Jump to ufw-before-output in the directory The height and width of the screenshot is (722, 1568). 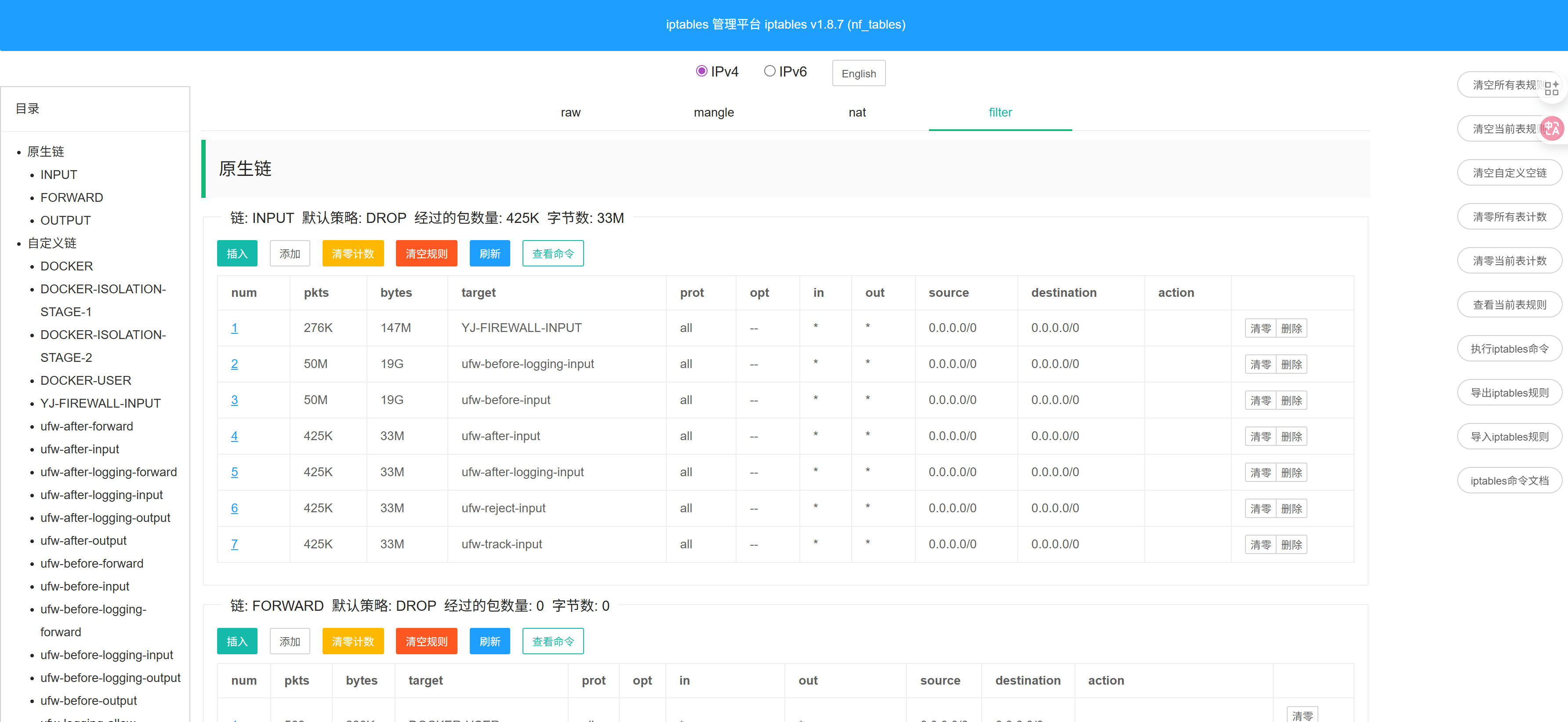tap(88, 700)
